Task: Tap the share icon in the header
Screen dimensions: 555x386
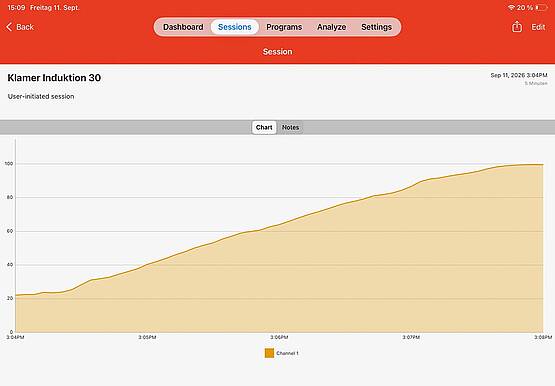Action: (x=517, y=27)
